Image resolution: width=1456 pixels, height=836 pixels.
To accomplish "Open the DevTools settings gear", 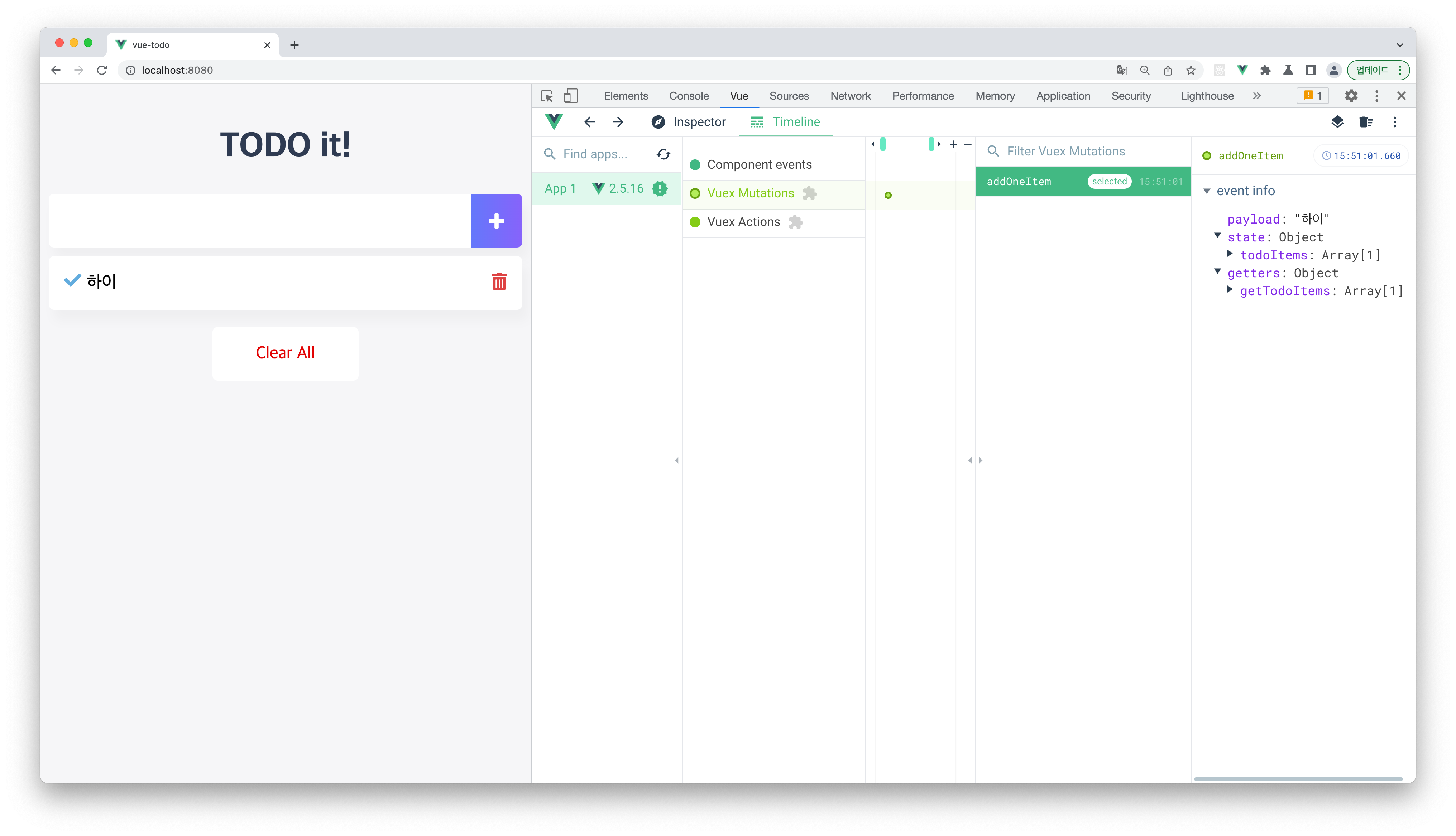I will pyautogui.click(x=1351, y=96).
